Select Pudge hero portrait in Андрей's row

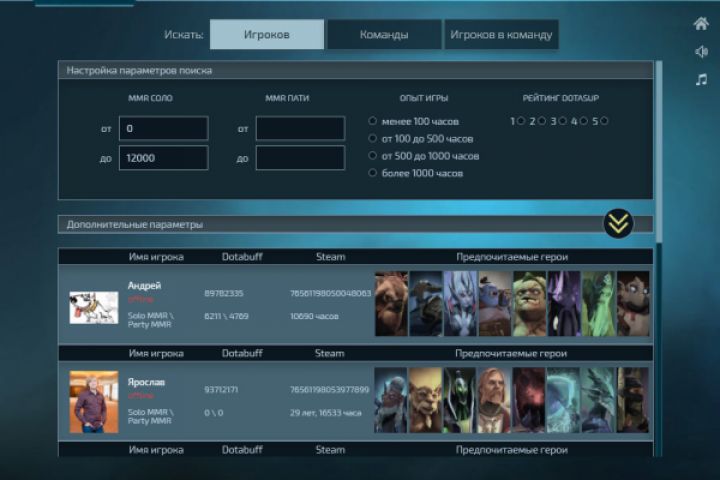[x=529, y=304]
